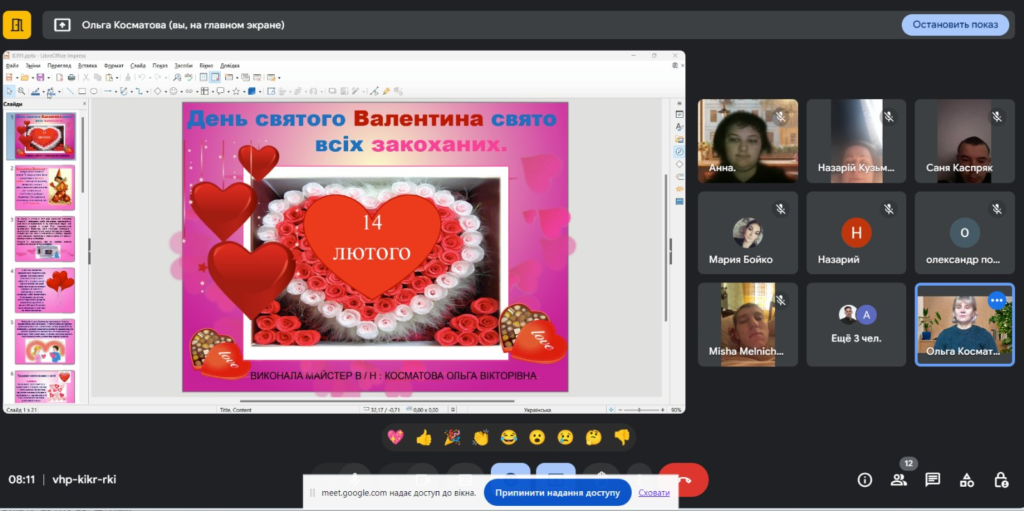Screen dimensions: 1024x511
Task: Open the chat with everyone panel
Action: 932,480
